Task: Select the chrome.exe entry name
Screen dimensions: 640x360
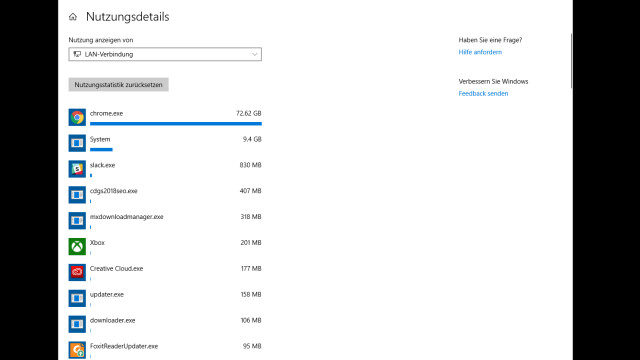Action: [x=106, y=113]
